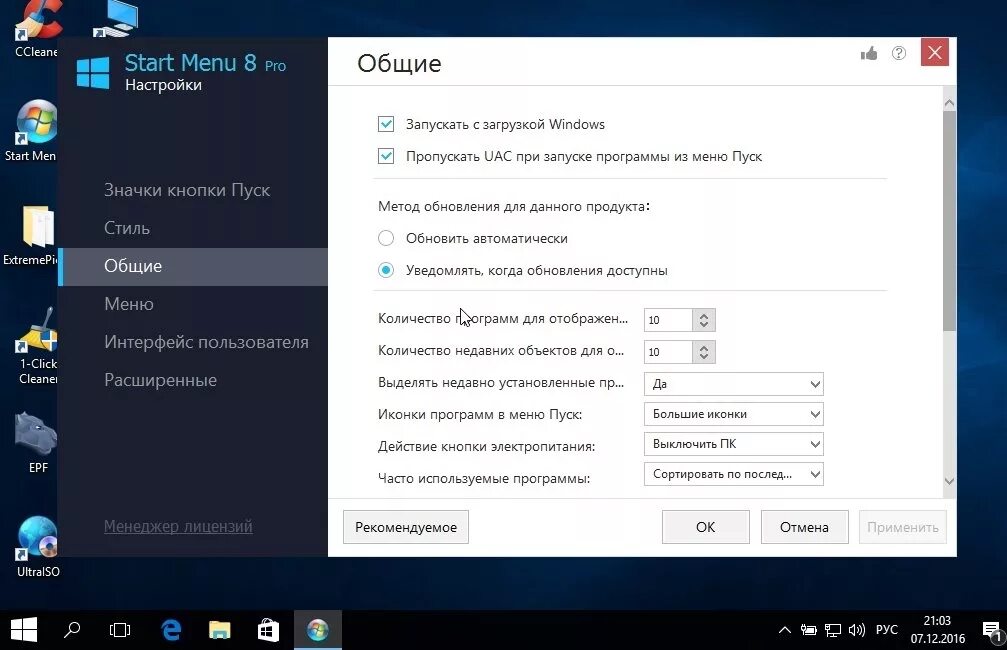Screen dimensions: 1007x650
Task: Open the Windows Store taskbar icon
Action: (x=268, y=630)
